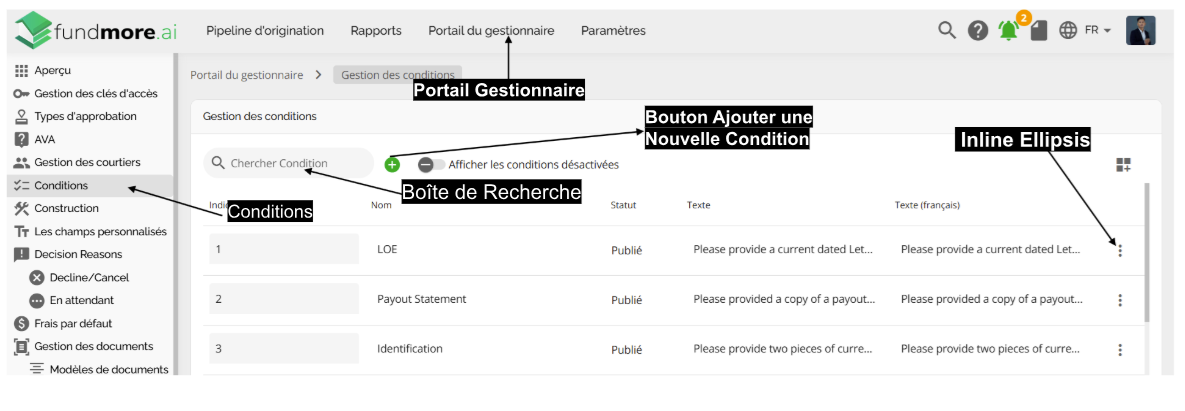Open the ellipsis menu for LOE row
This screenshot has height=411, width=1185.
point(1120,250)
